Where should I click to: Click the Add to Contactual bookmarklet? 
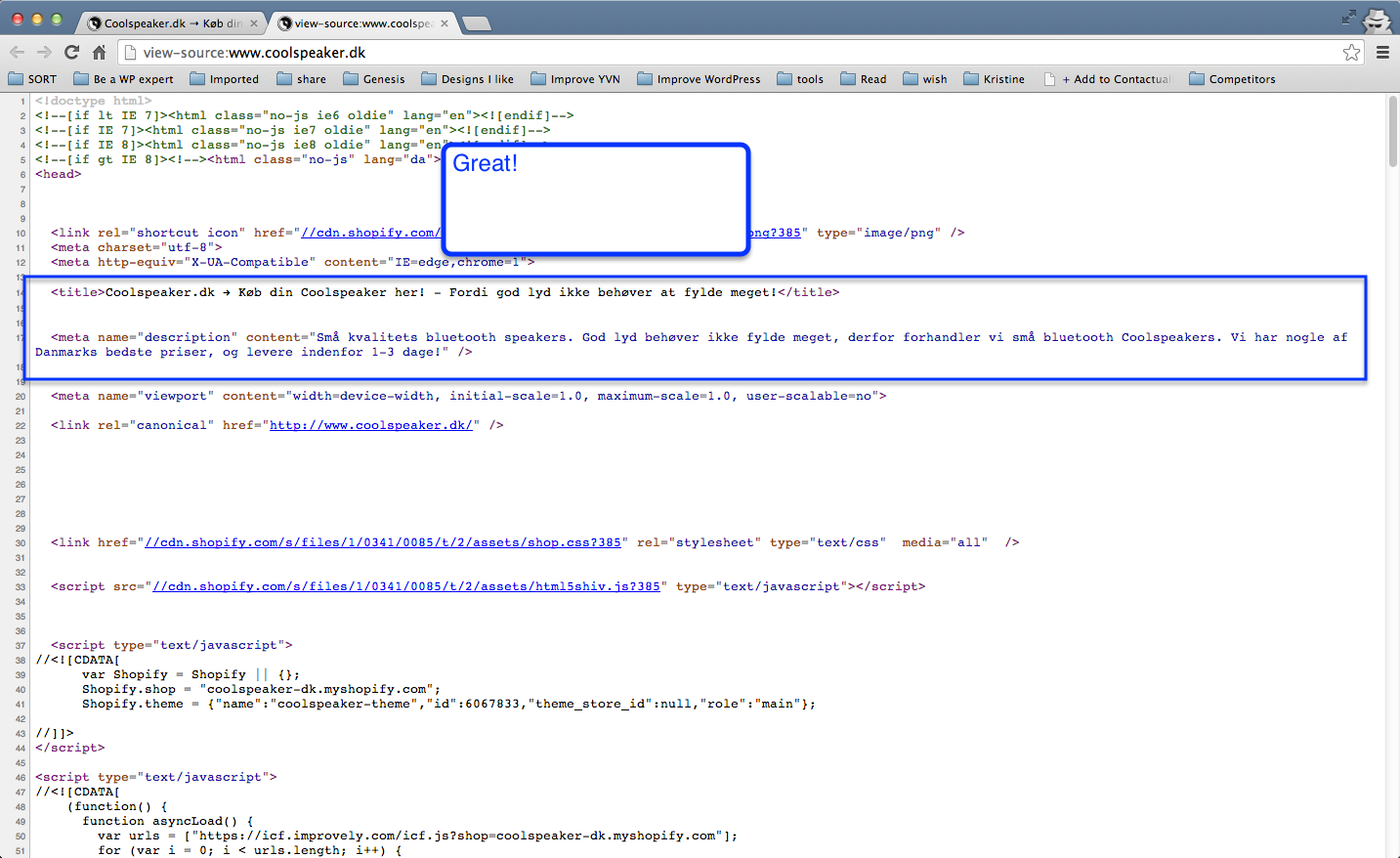1107,79
